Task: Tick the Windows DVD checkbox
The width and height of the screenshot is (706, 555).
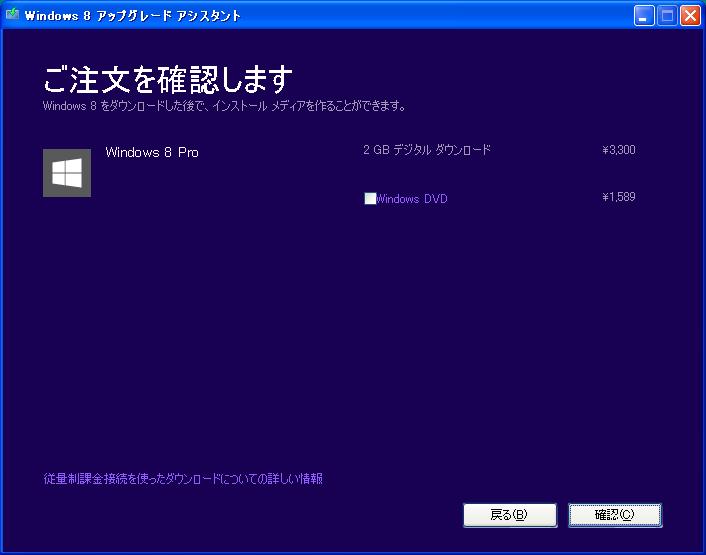Action: (370, 199)
